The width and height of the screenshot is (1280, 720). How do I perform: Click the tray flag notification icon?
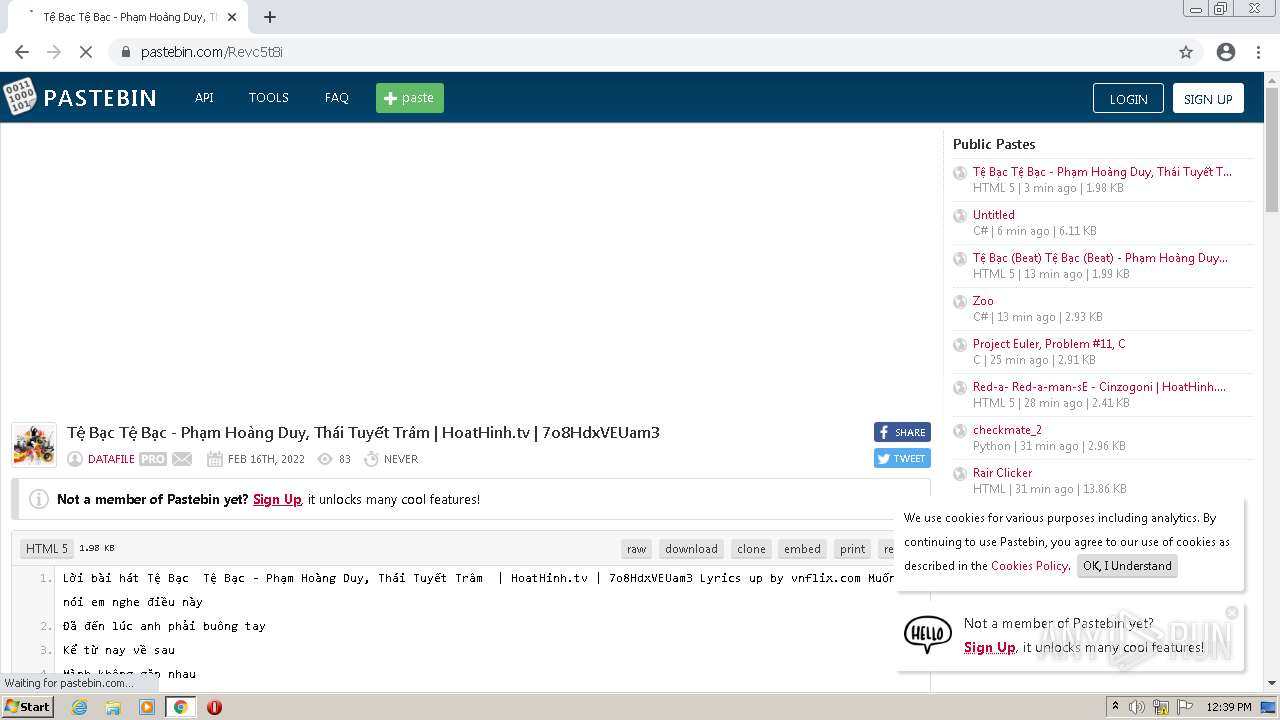pos(1184,707)
